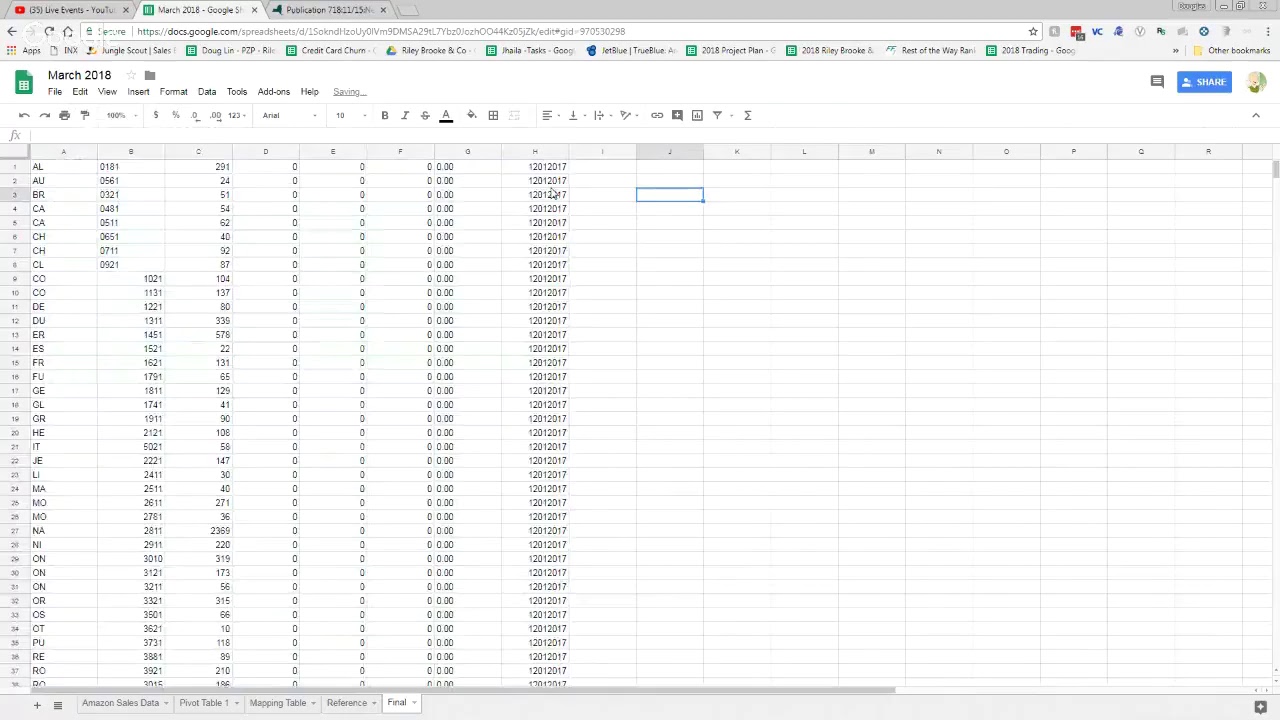Activate the paint format tool

[85, 115]
